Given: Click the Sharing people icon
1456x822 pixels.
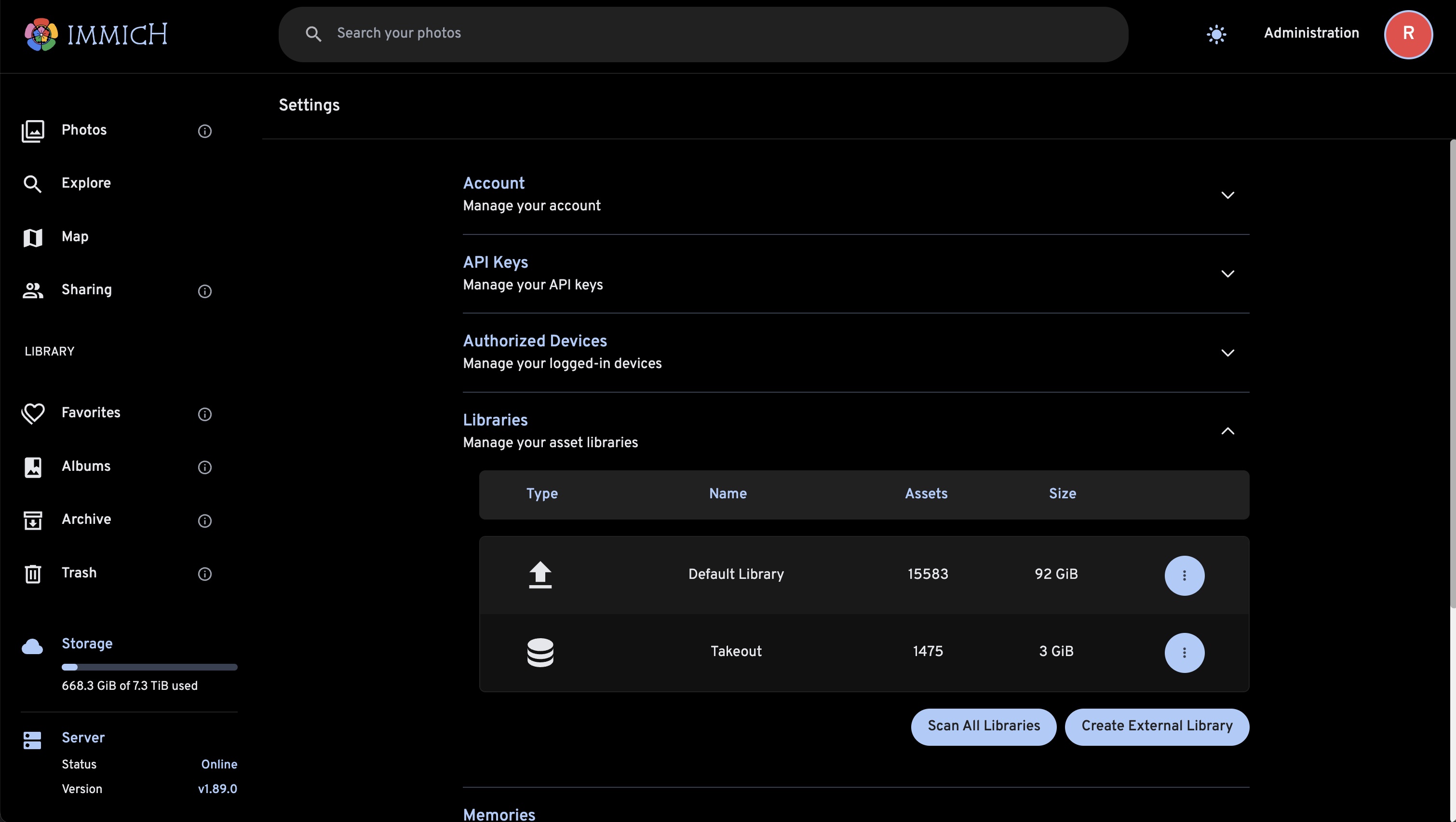Looking at the screenshot, I should (33, 290).
